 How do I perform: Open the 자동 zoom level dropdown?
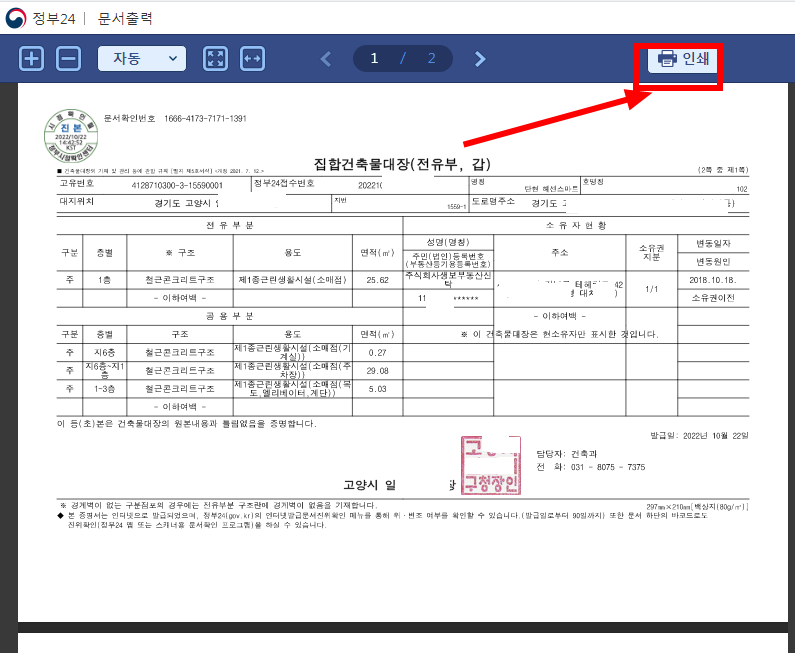(x=142, y=59)
